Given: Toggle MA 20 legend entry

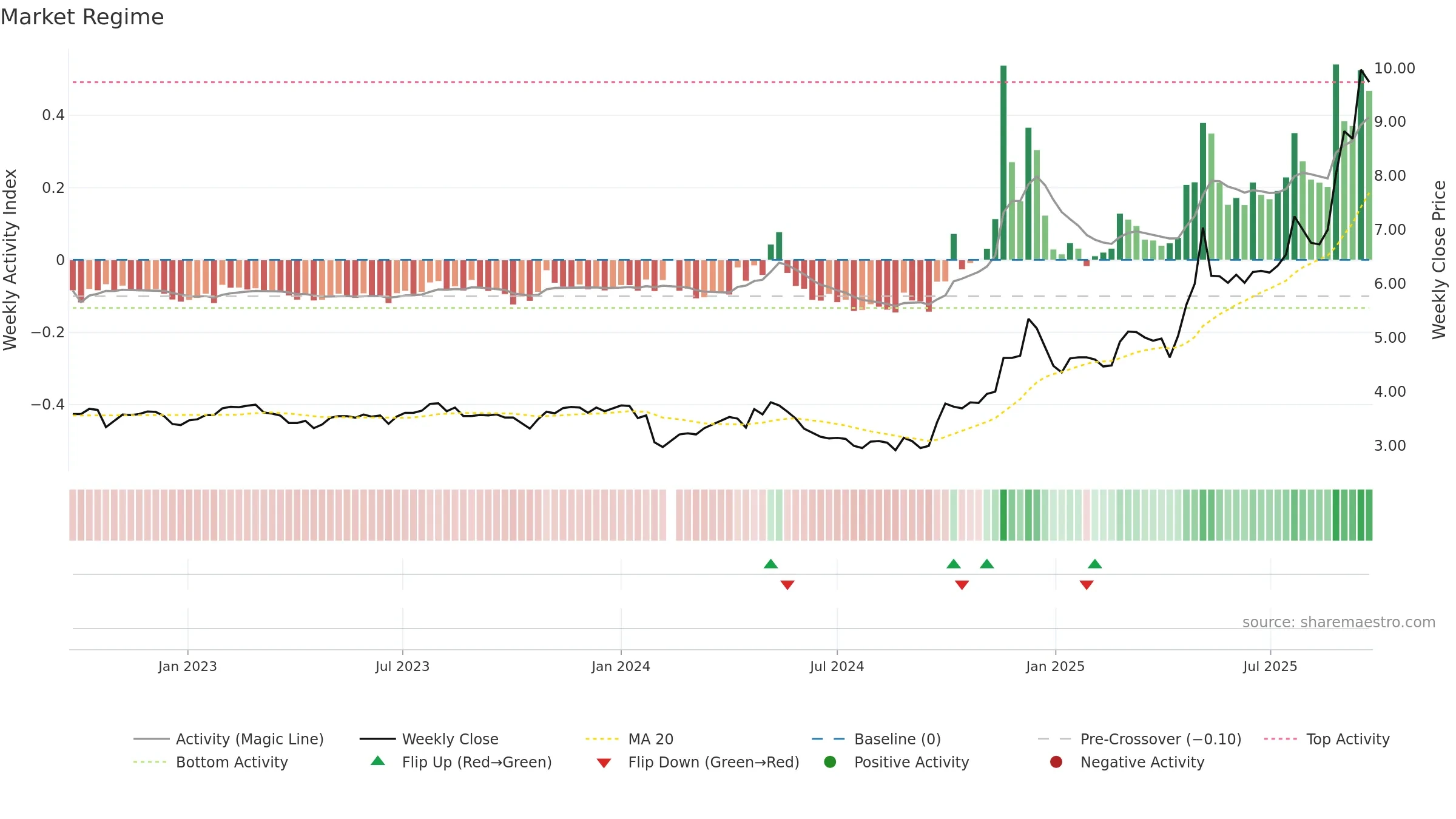Looking at the screenshot, I should pos(630,739).
